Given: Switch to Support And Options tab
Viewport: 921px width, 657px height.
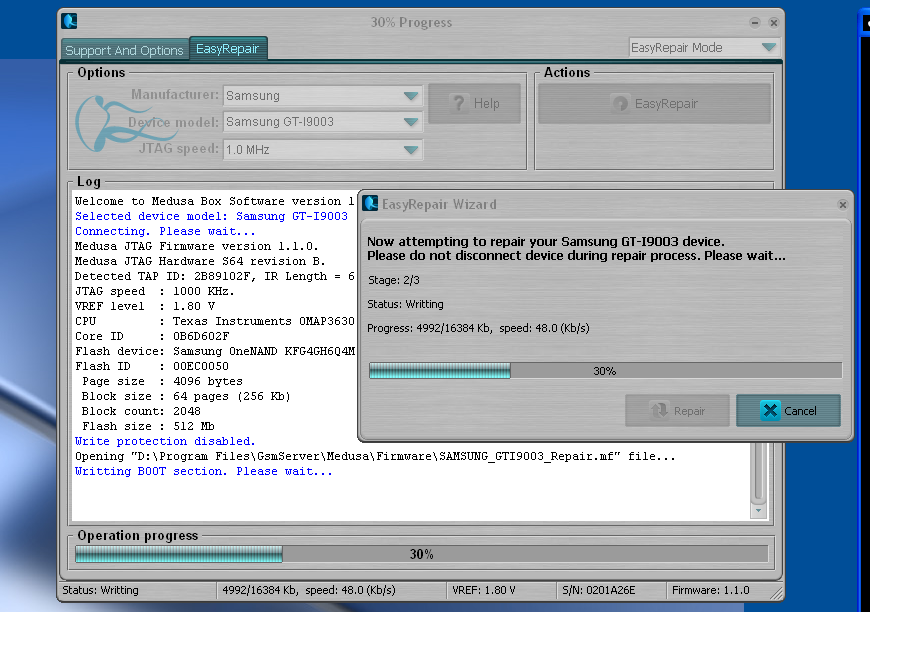Looking at the screenshot, I should coord(124,50).
